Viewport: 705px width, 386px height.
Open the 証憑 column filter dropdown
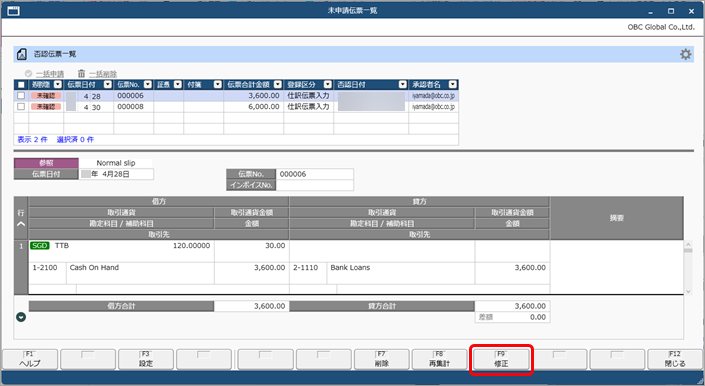click(178, 84)
